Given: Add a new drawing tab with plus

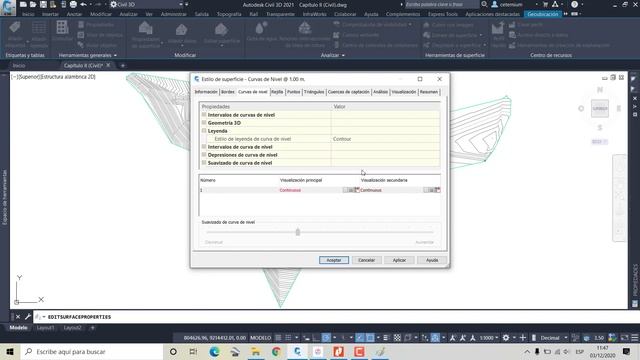Looking at the screenshot, I should pos(122,65).
